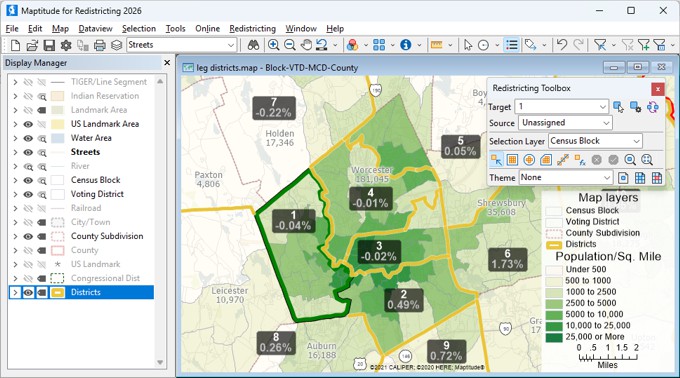Expand the TIGER/Line Segment layer row
Screen dimensions: 680x378
[x=15, y=82]
